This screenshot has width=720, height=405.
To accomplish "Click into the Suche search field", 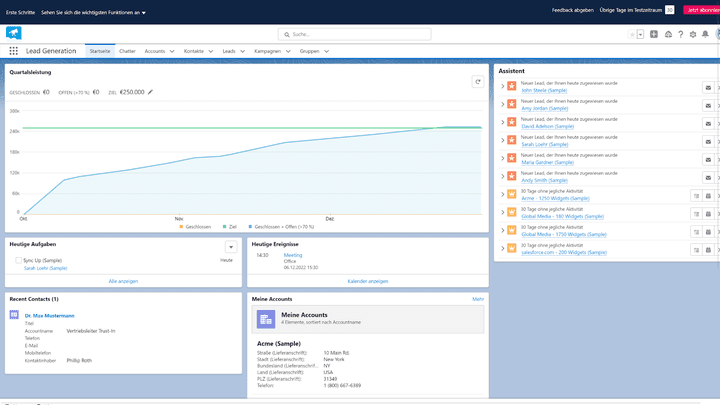I will 354,34.
